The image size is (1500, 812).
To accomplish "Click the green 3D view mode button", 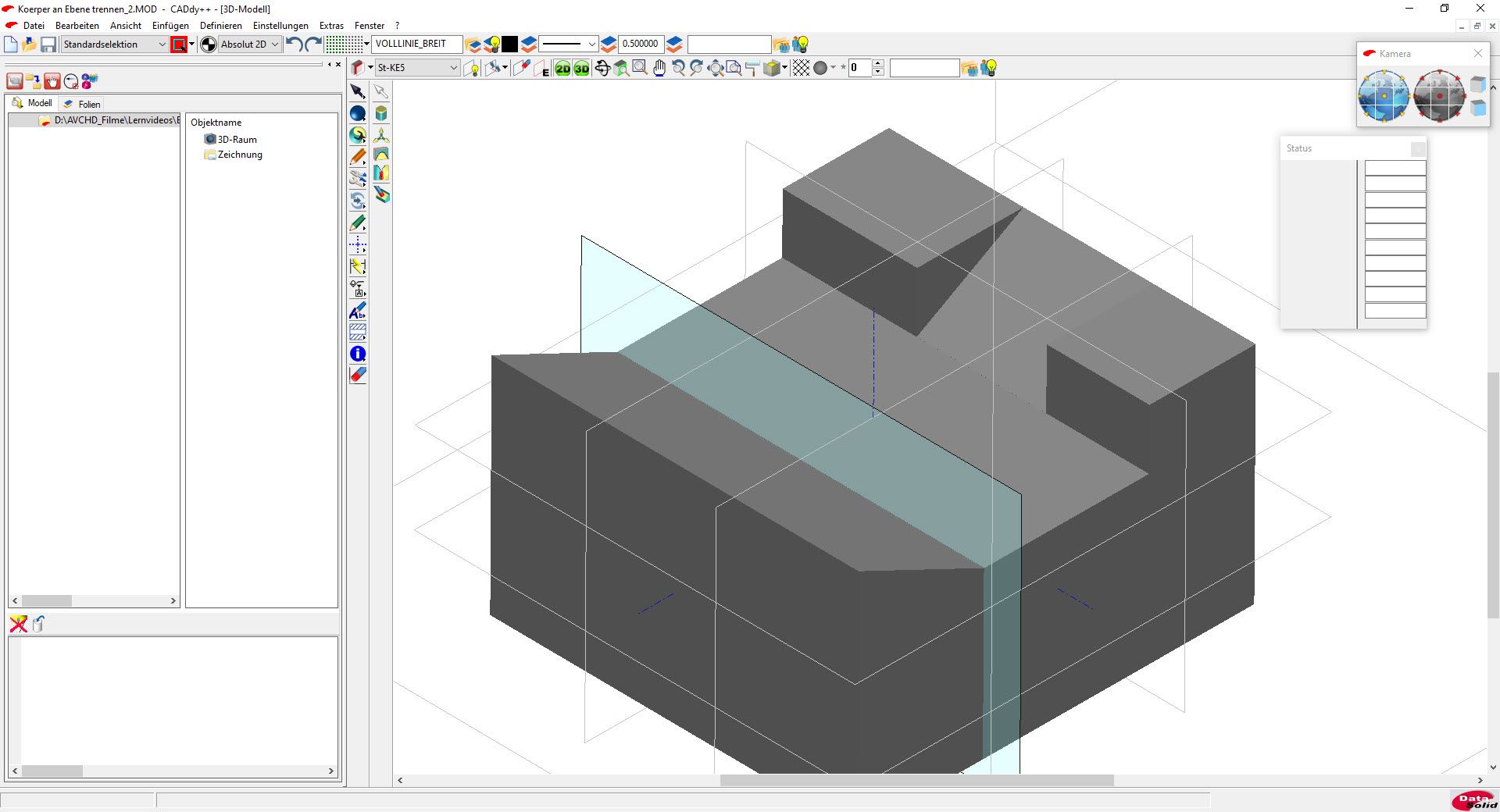I will pos(581,69).
